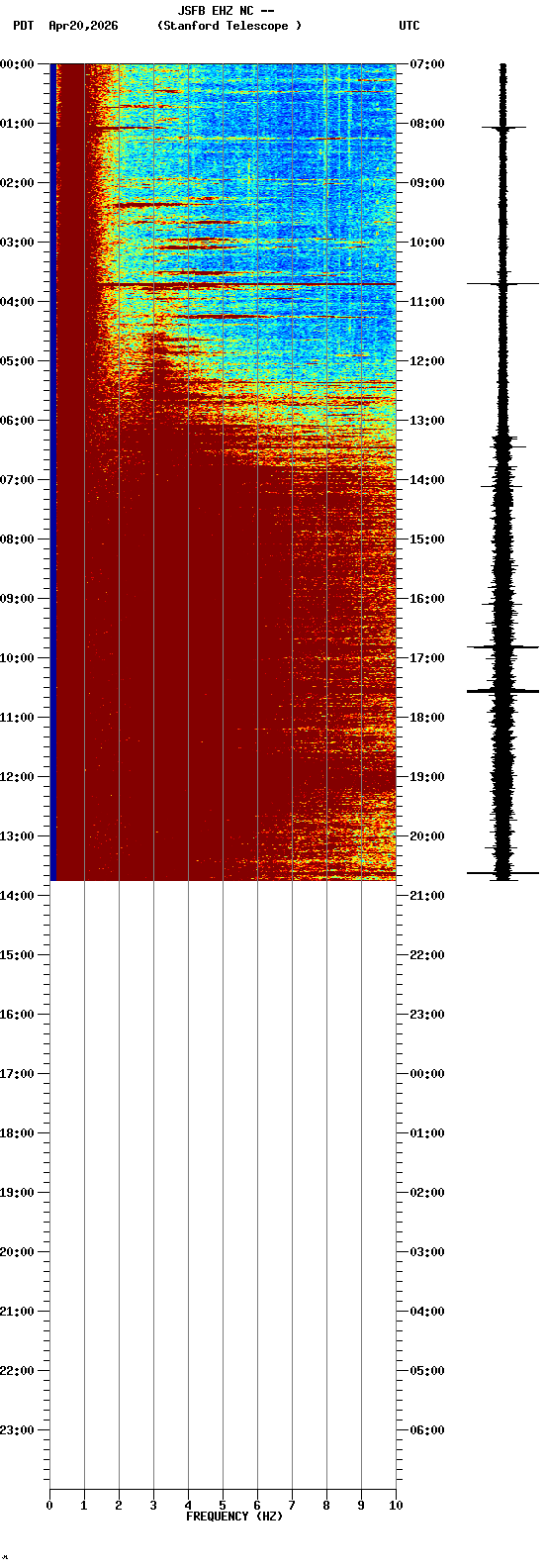Click the 14:00 UTC time label
The width and height of the screenshot is (546, 1568).
tap(427, 480)
